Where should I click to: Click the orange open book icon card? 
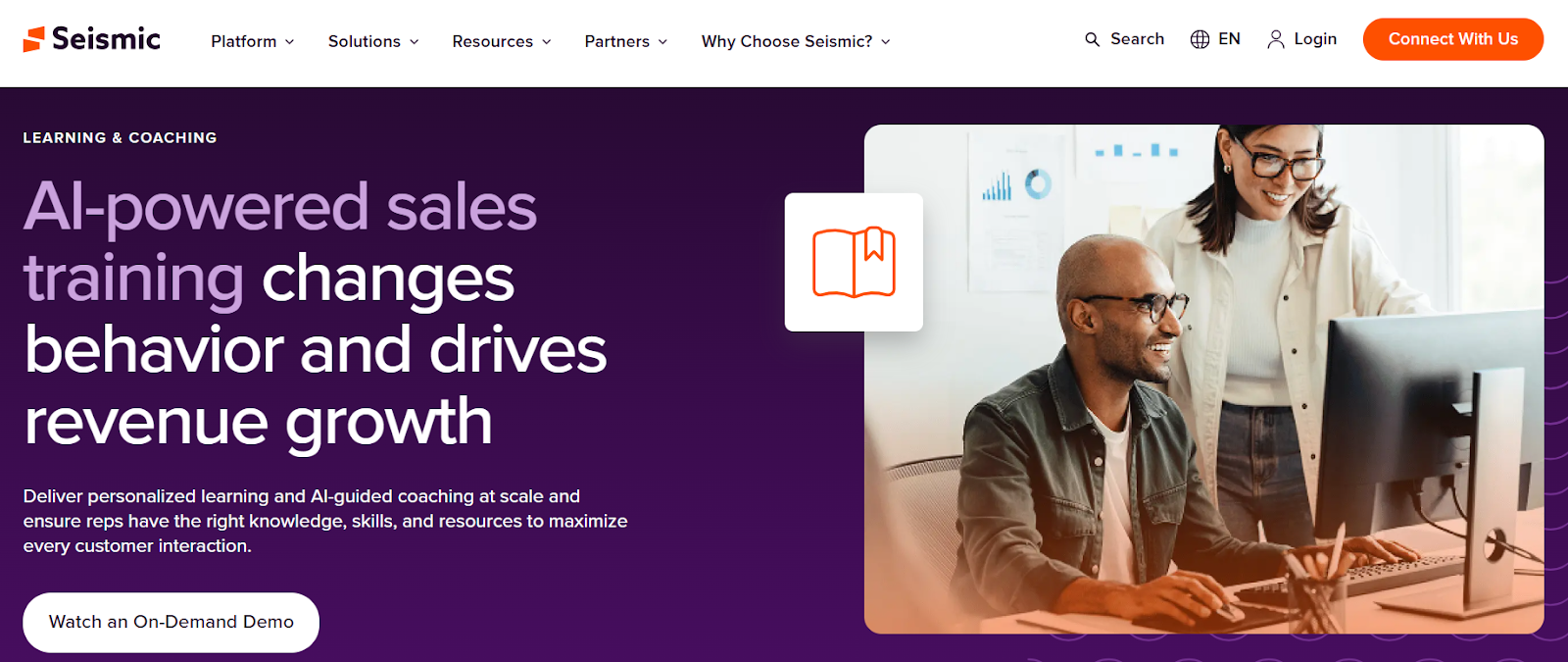pyautogui.click(x=854, y=262)
